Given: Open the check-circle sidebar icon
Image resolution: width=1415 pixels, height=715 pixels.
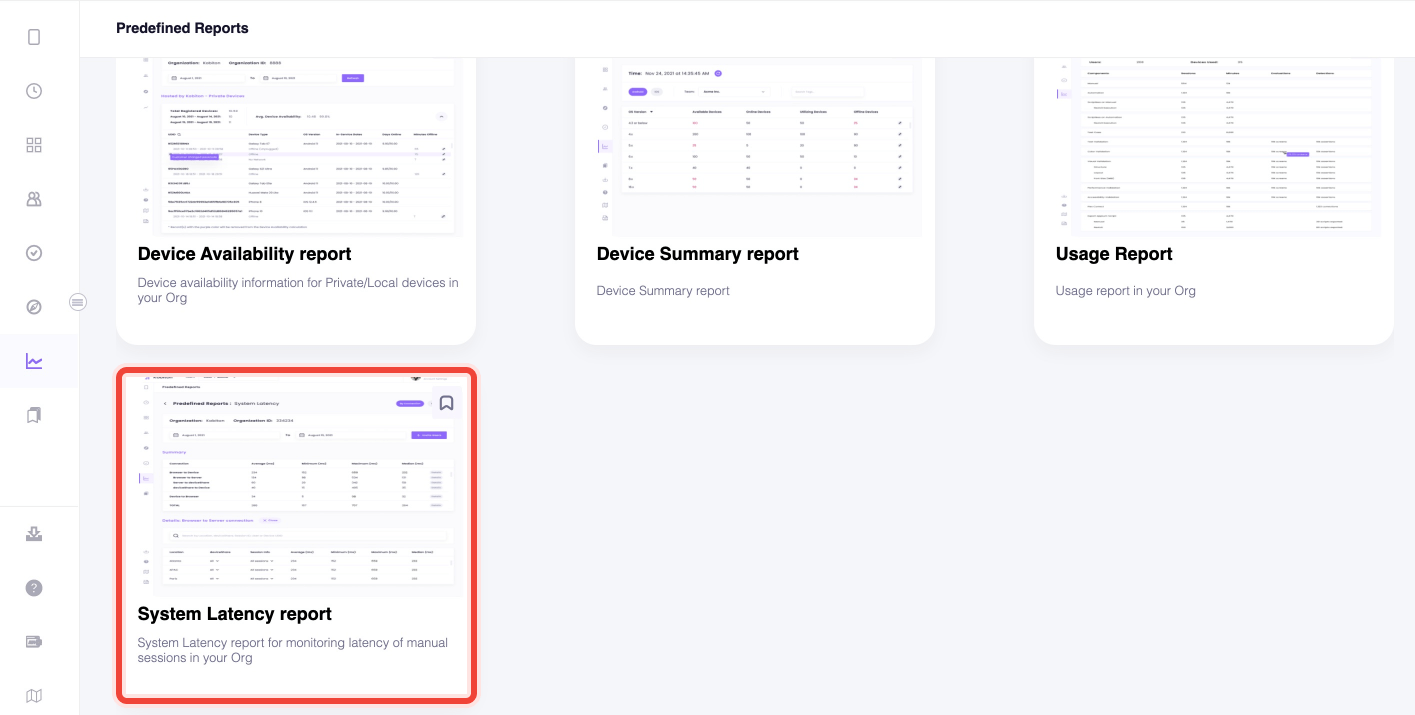Looking at the screenshot, I should coord(34,253).
